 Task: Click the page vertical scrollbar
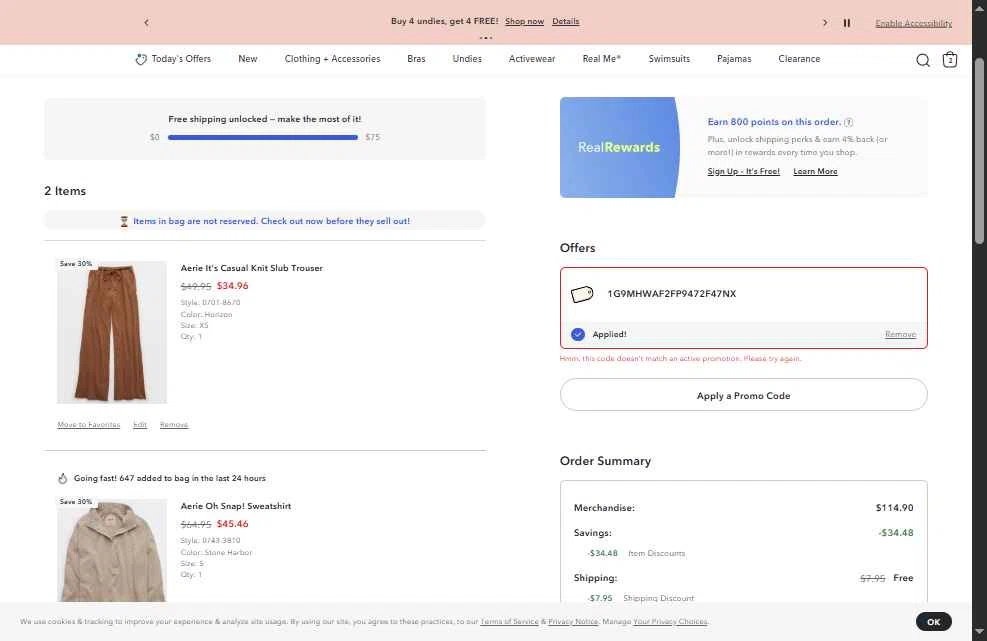[x=979, y=151]
